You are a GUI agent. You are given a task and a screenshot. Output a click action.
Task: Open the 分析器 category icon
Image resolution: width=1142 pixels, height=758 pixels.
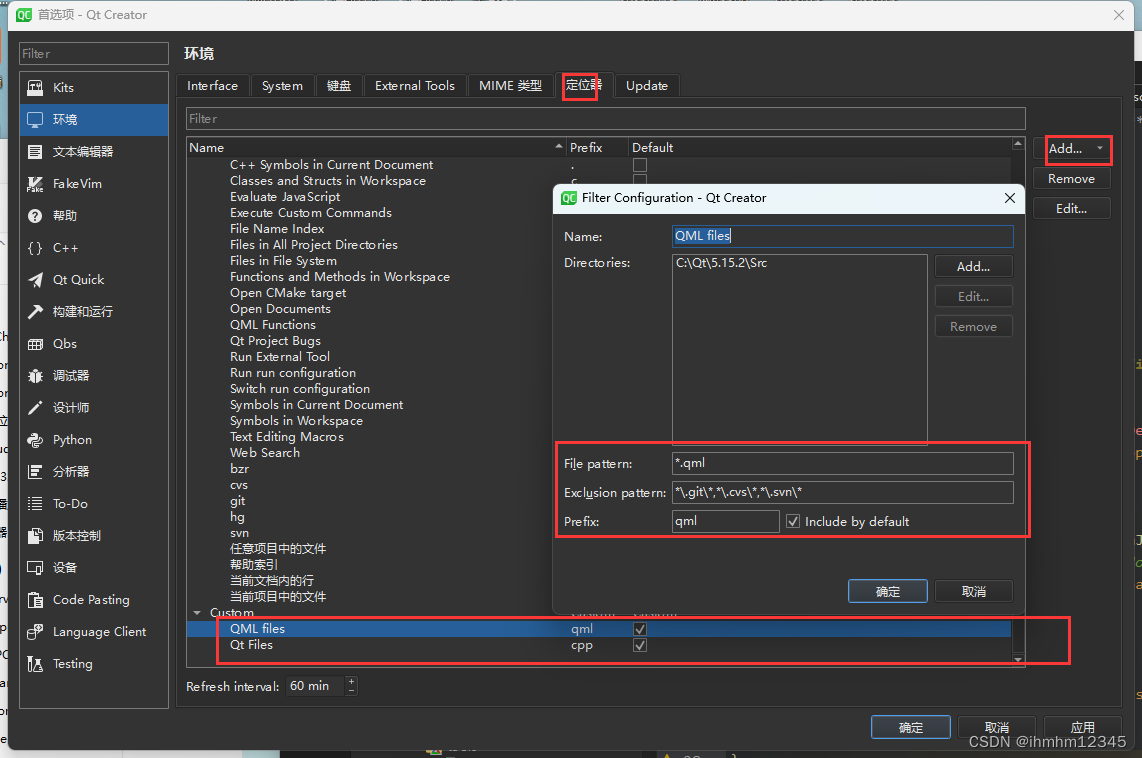tap(35, 472)
